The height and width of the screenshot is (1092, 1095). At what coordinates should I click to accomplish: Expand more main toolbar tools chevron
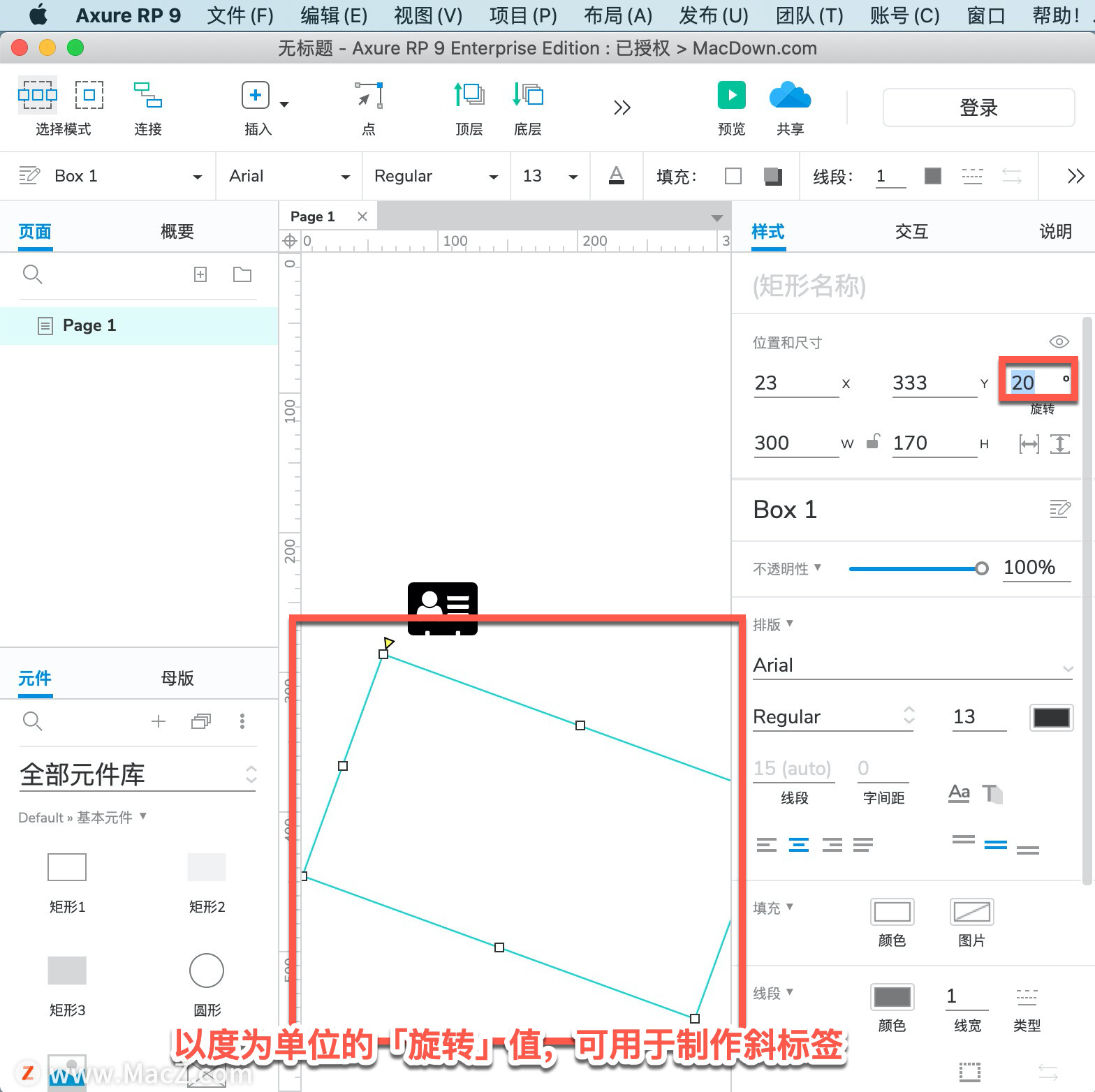click(x=622, y=108)
